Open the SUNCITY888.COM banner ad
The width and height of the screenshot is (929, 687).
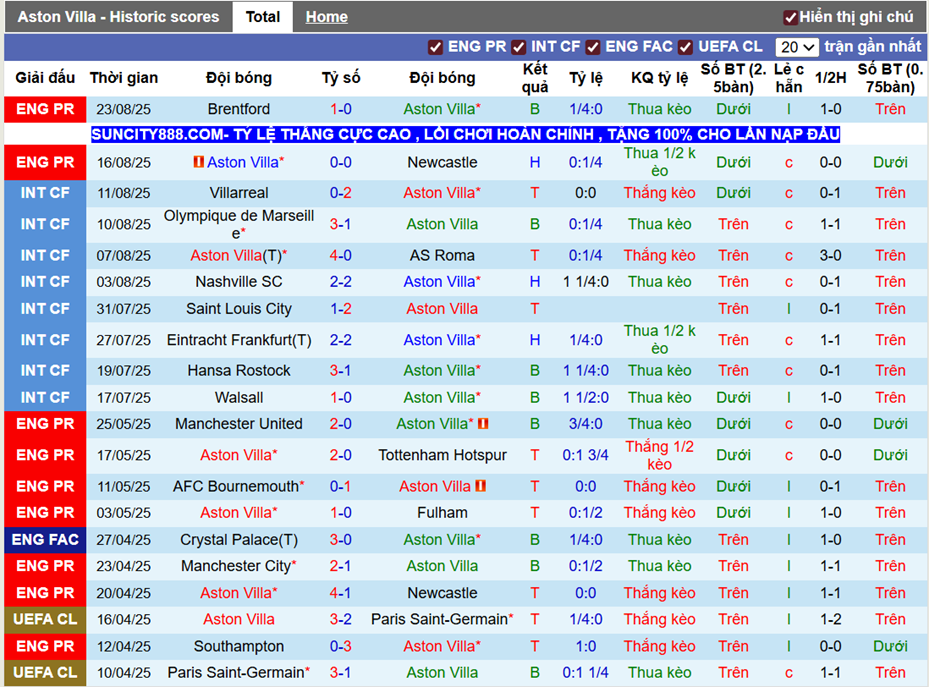(x=465, y=134)
